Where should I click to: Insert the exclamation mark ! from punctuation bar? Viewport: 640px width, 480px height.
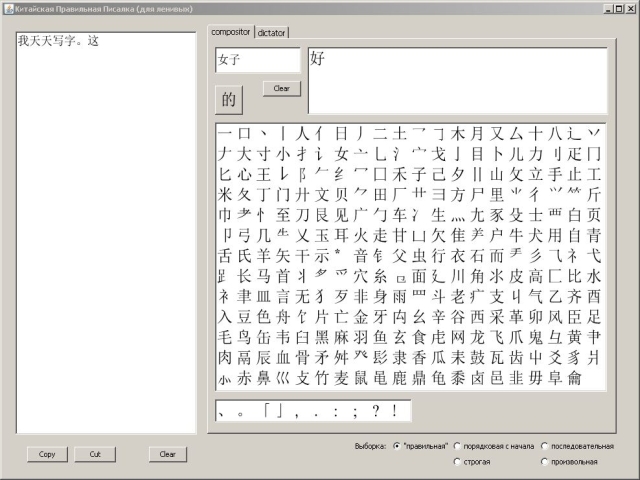pyautogui.click(x=395, y=411)
